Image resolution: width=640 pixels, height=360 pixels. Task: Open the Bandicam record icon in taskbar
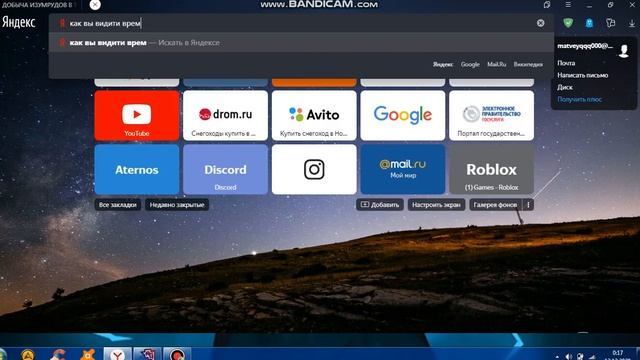point(177,354)
